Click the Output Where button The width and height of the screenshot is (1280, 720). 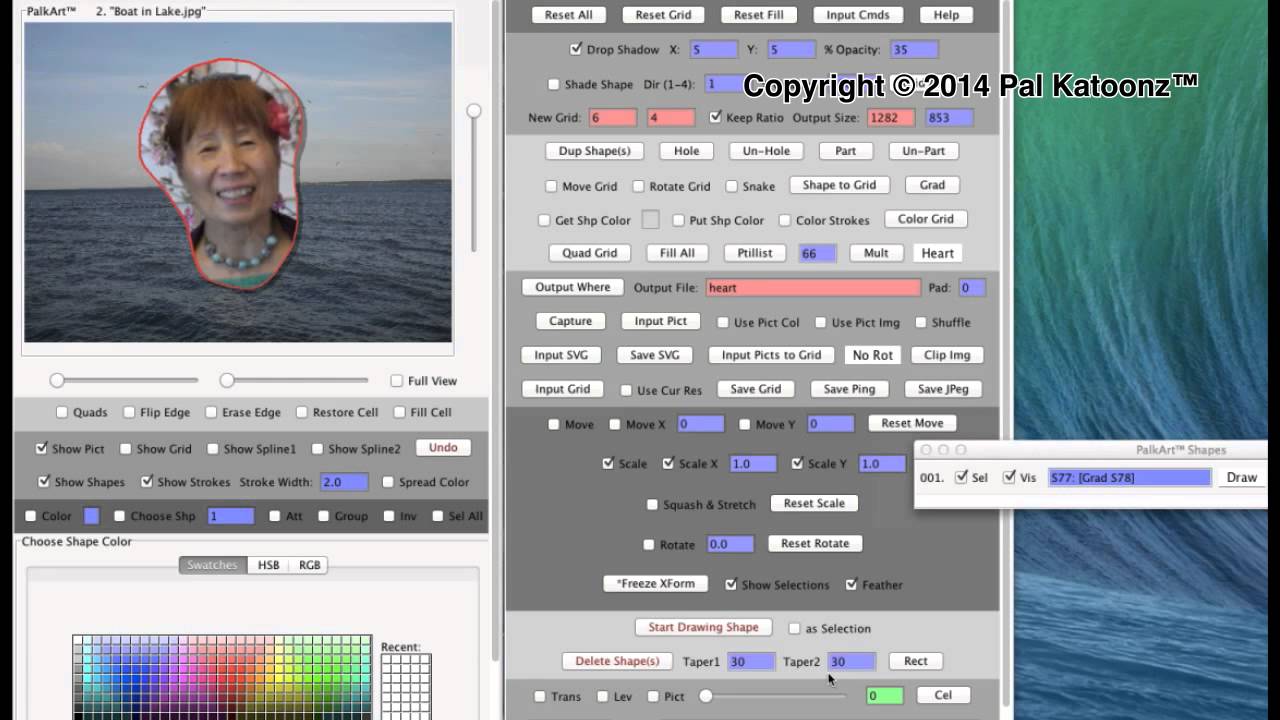pyautogui.click(x=572, y=287)
